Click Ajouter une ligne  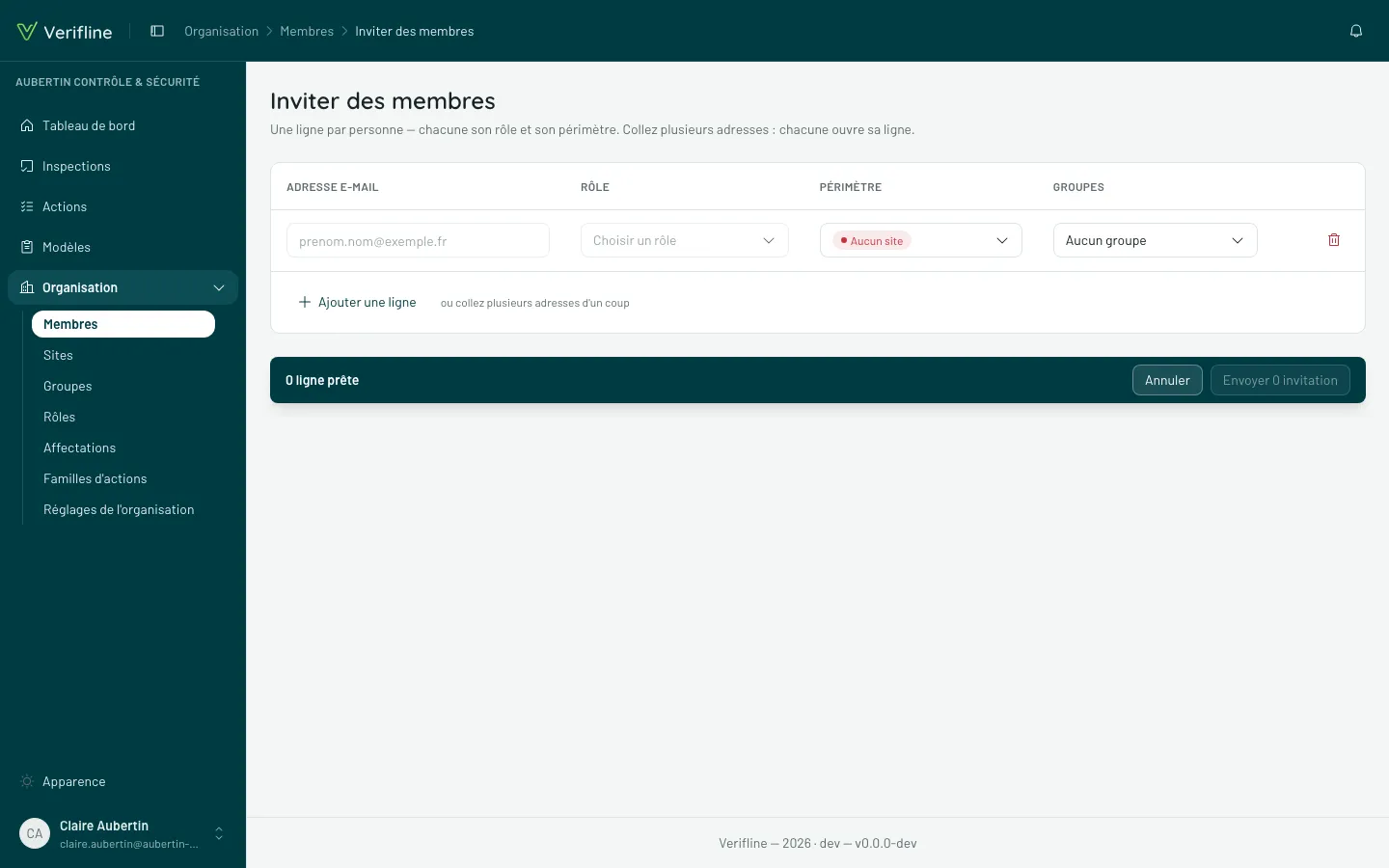(358, 302)
